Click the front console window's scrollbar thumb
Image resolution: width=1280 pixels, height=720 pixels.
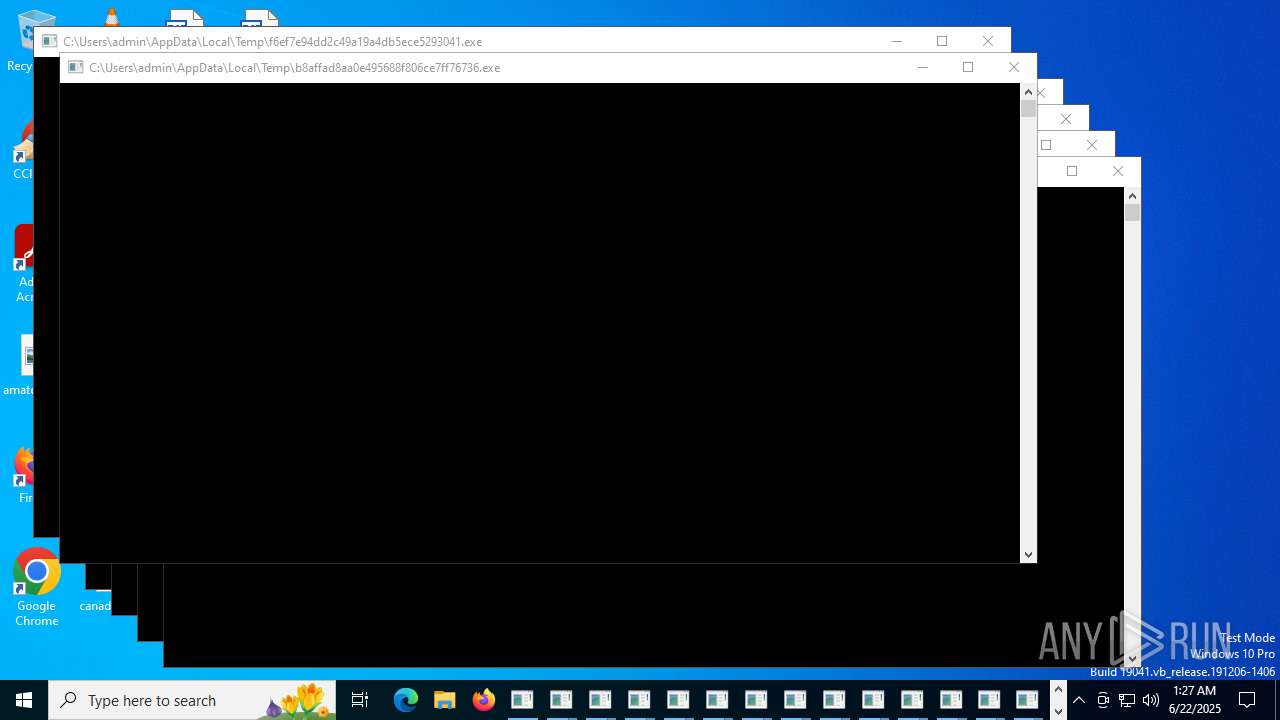point(1028,109)
